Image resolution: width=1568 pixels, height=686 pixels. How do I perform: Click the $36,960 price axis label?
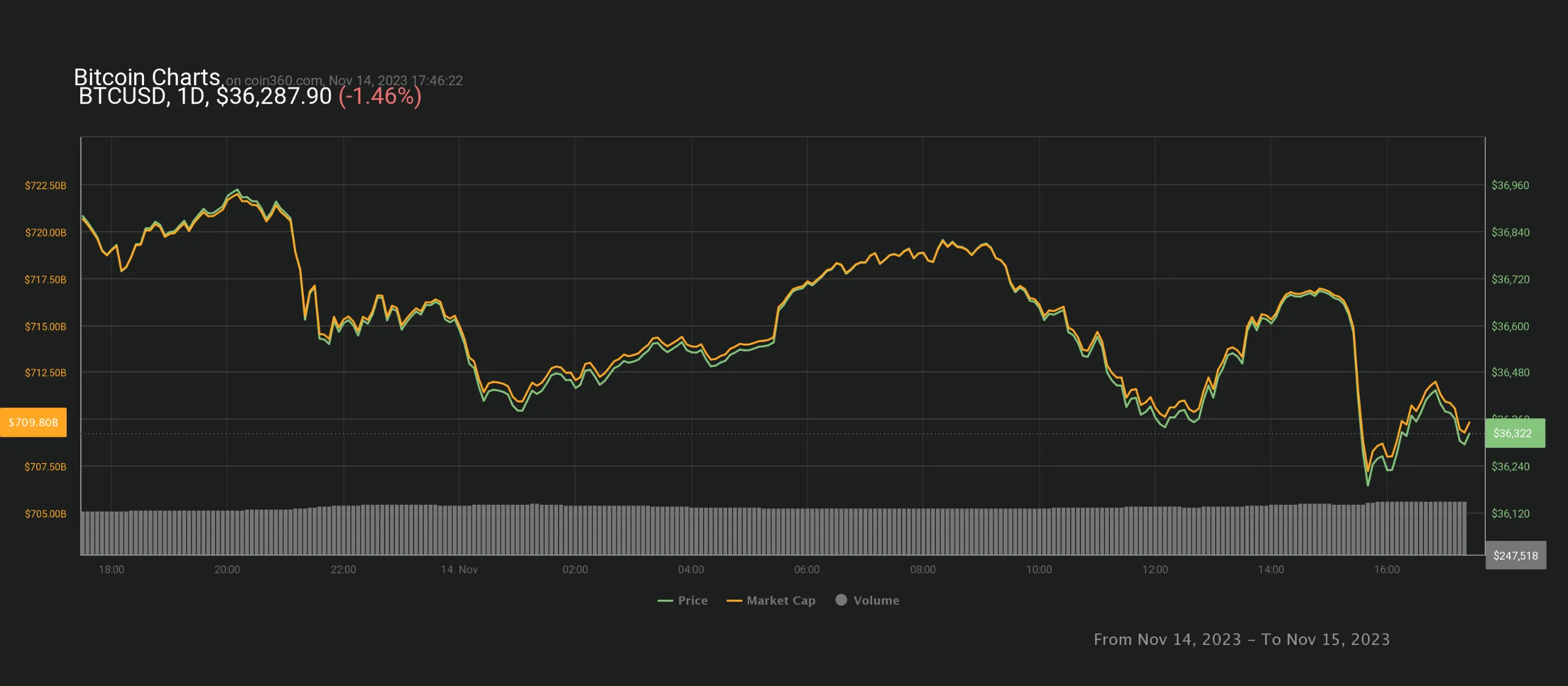[1510, 185]
